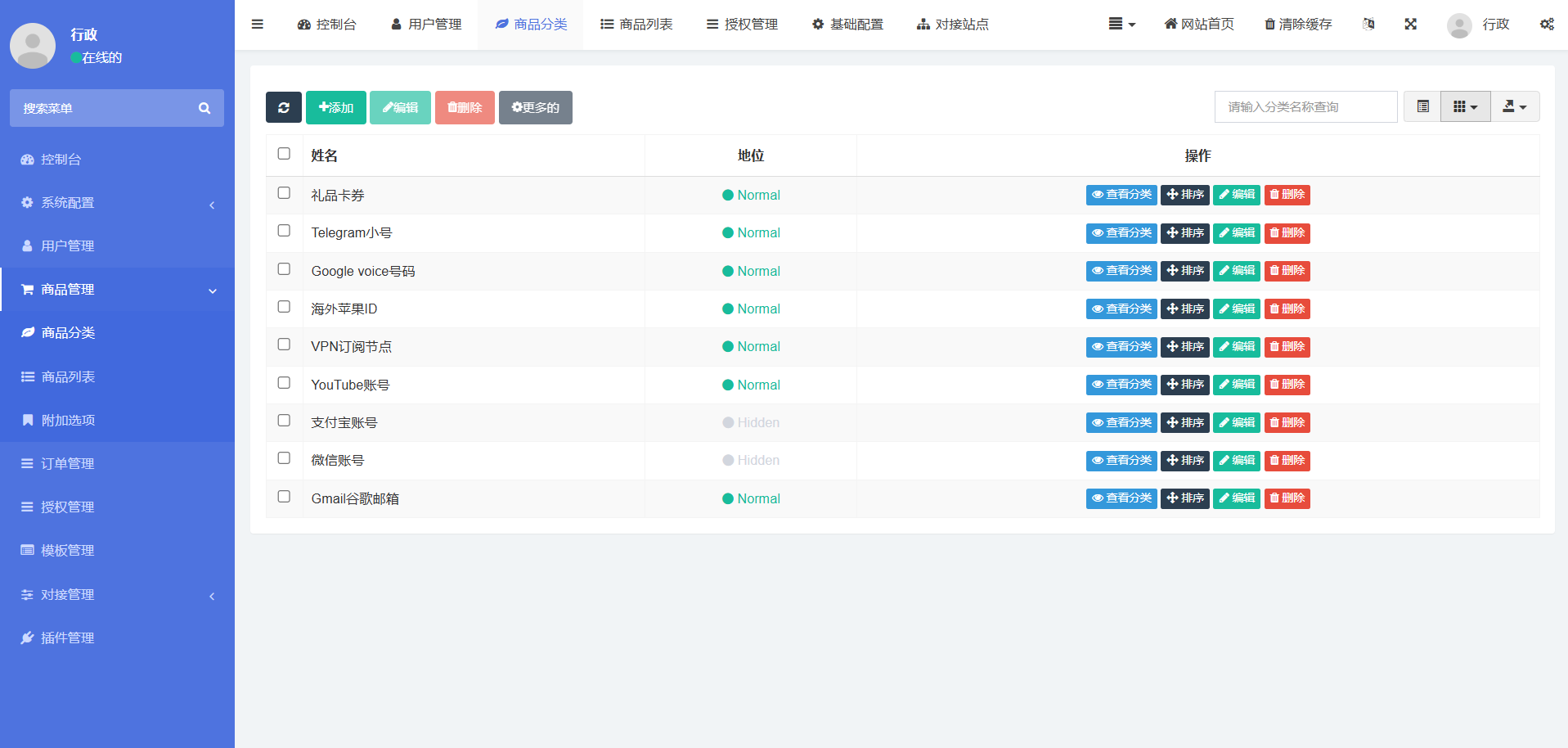Switch to 控制台 top tab

tap(326, 25)
